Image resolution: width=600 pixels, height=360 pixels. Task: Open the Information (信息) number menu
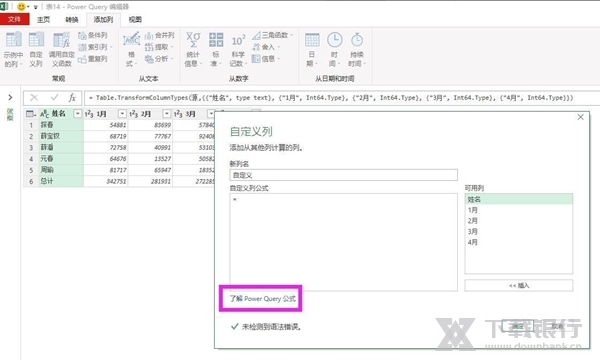pyautogui.click(x=266, y=59)
